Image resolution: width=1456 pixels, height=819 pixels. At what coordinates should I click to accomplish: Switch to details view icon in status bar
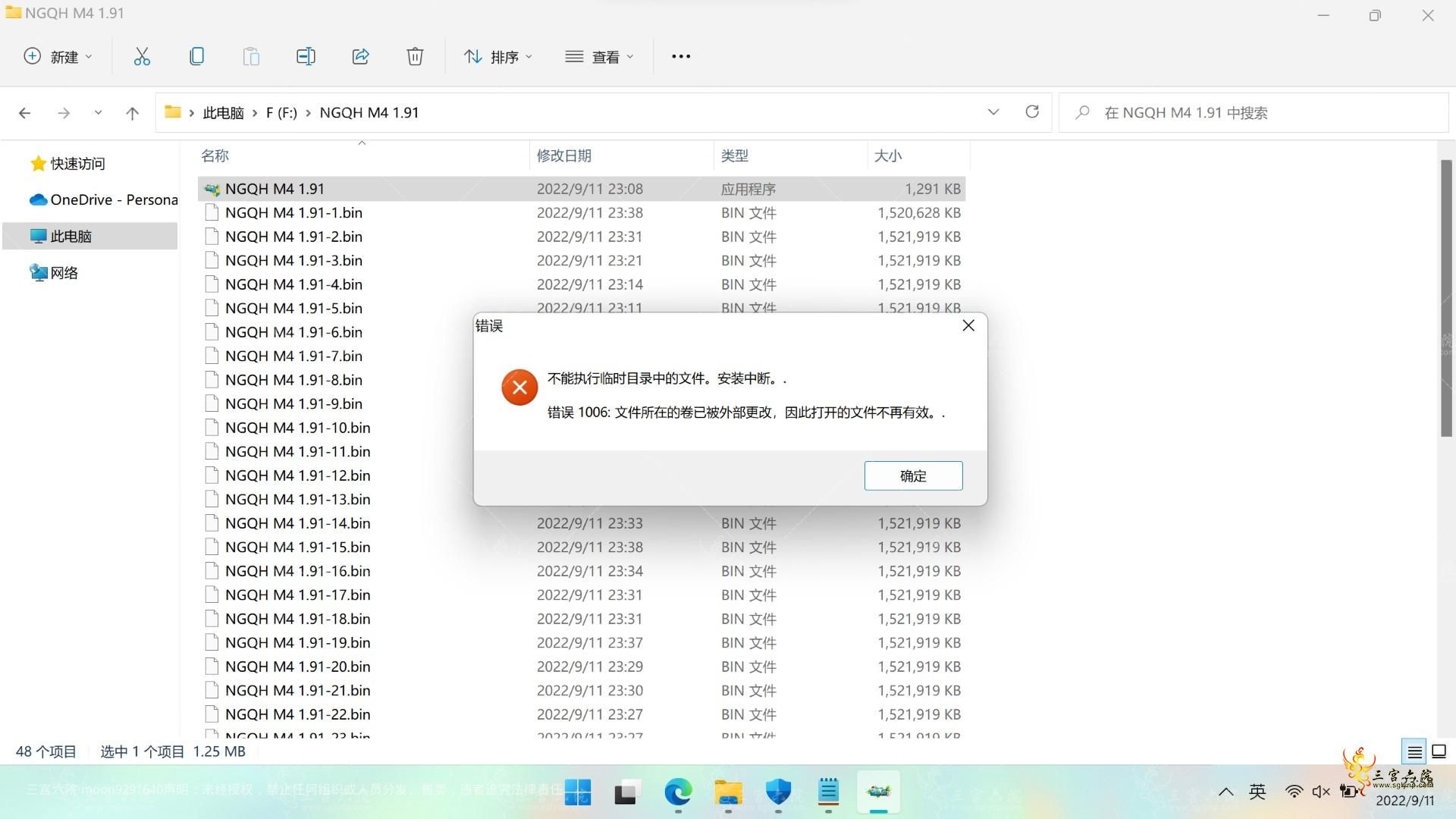[x=1415, y=752]
